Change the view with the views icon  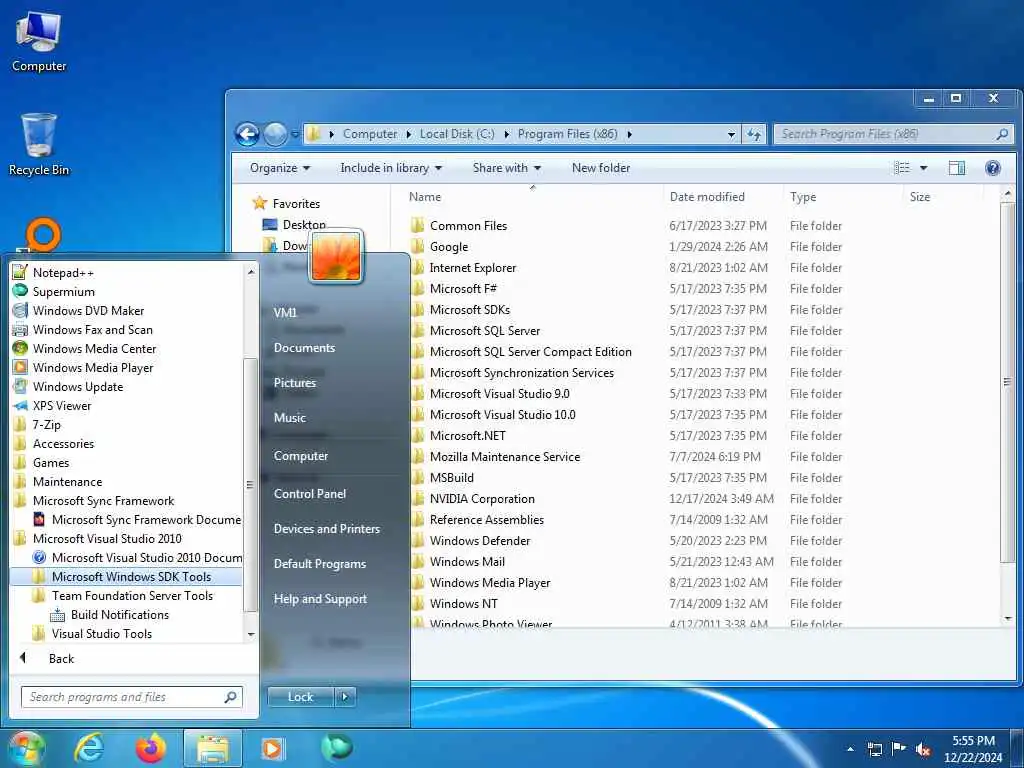[x=901, y=168]
